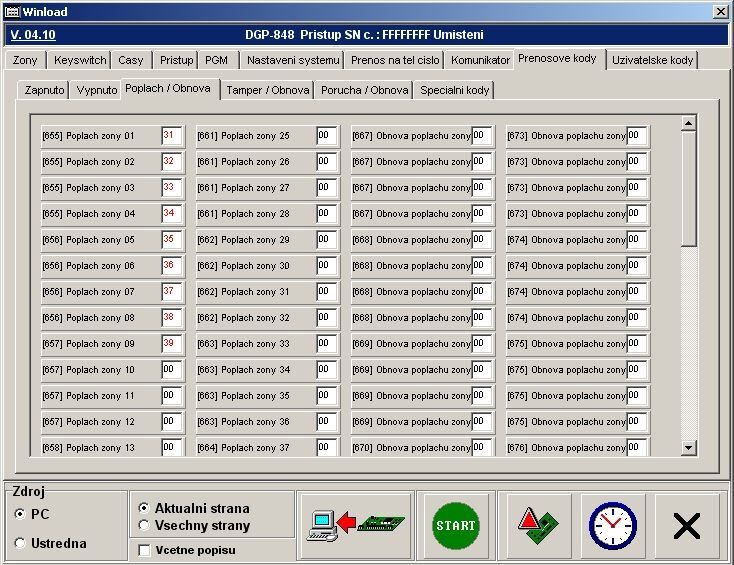Click the black X cancel button
The width and height of the screenshot is (734, 565).
coord(686,525)
